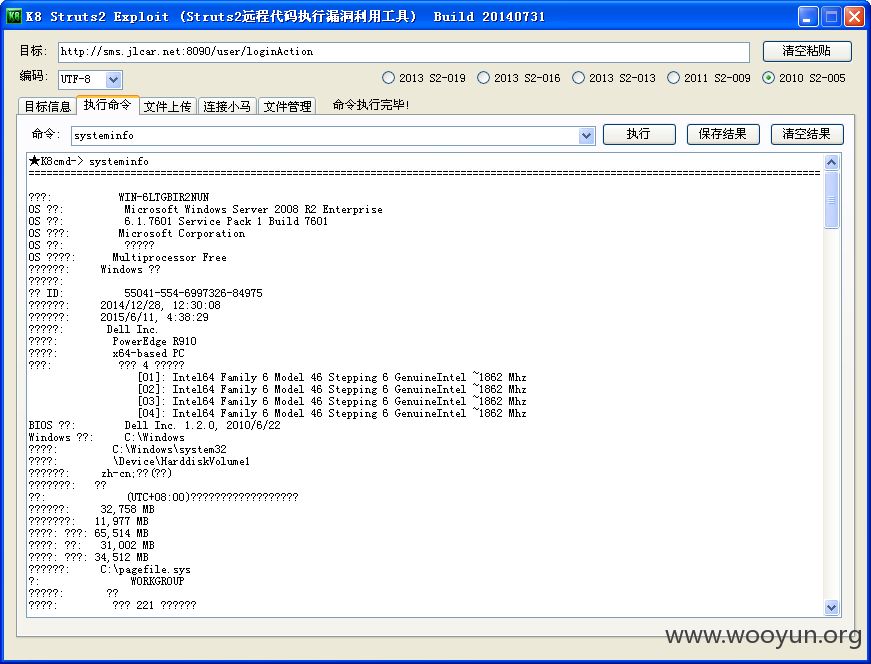Click the target URL input field
Viewport: 871px width, 664px height.
click(404, 52)
